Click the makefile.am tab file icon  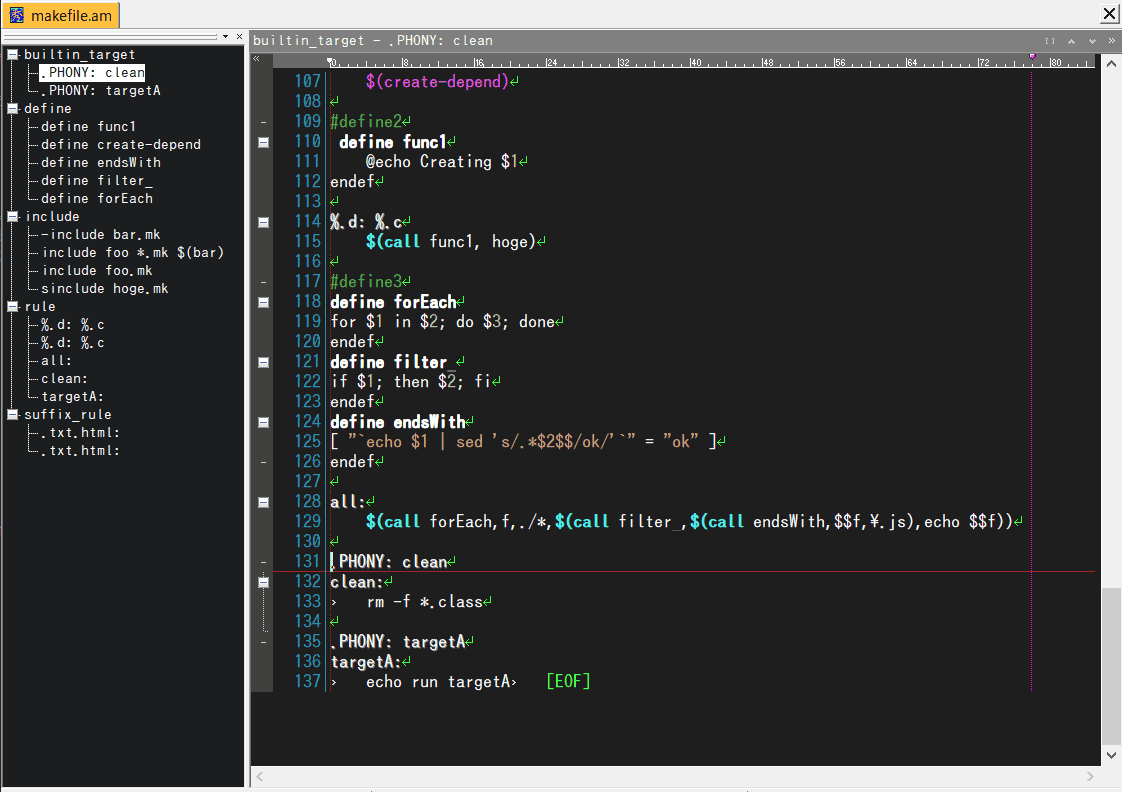click(16, 15)
